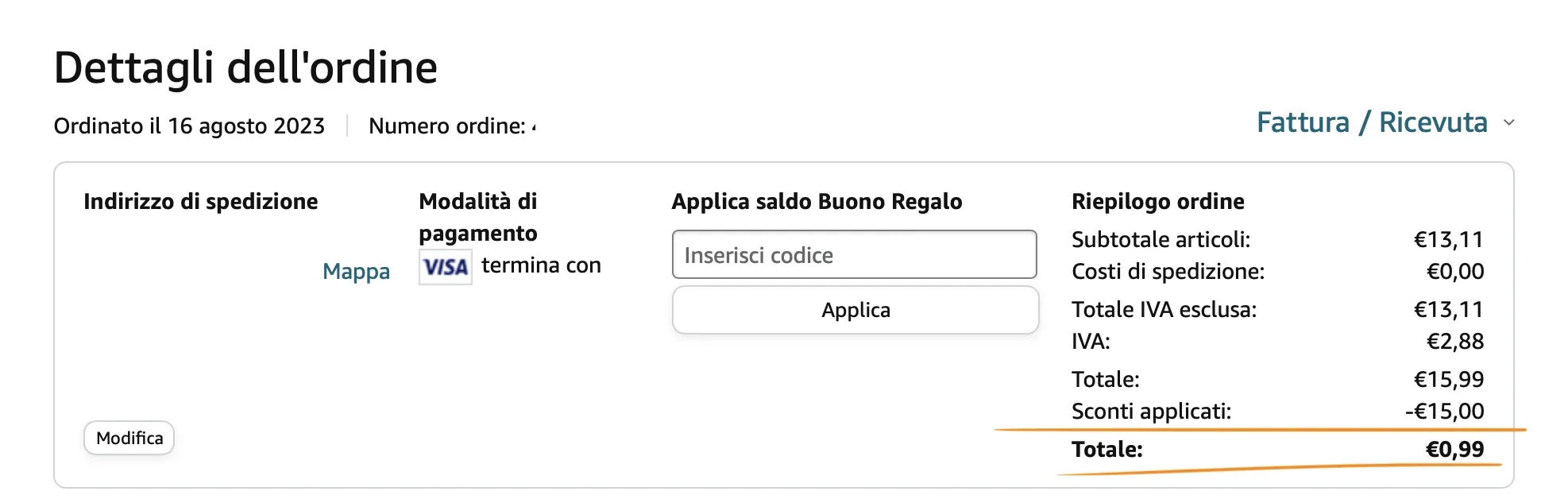Click the Inserisci codice input field
Viewport: 1568px width, 499px height.
854,254
